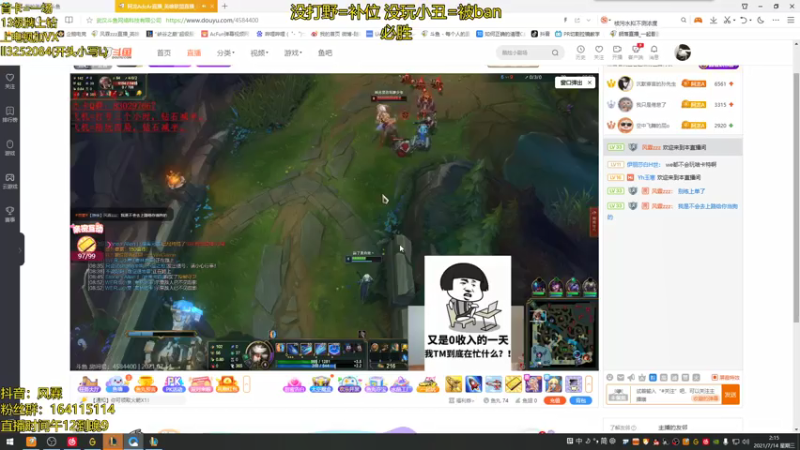The image size is (800, 450).
Task: Expand the 游戏 games dropdown
Action: pyautogui.click(x=293, y=53)
